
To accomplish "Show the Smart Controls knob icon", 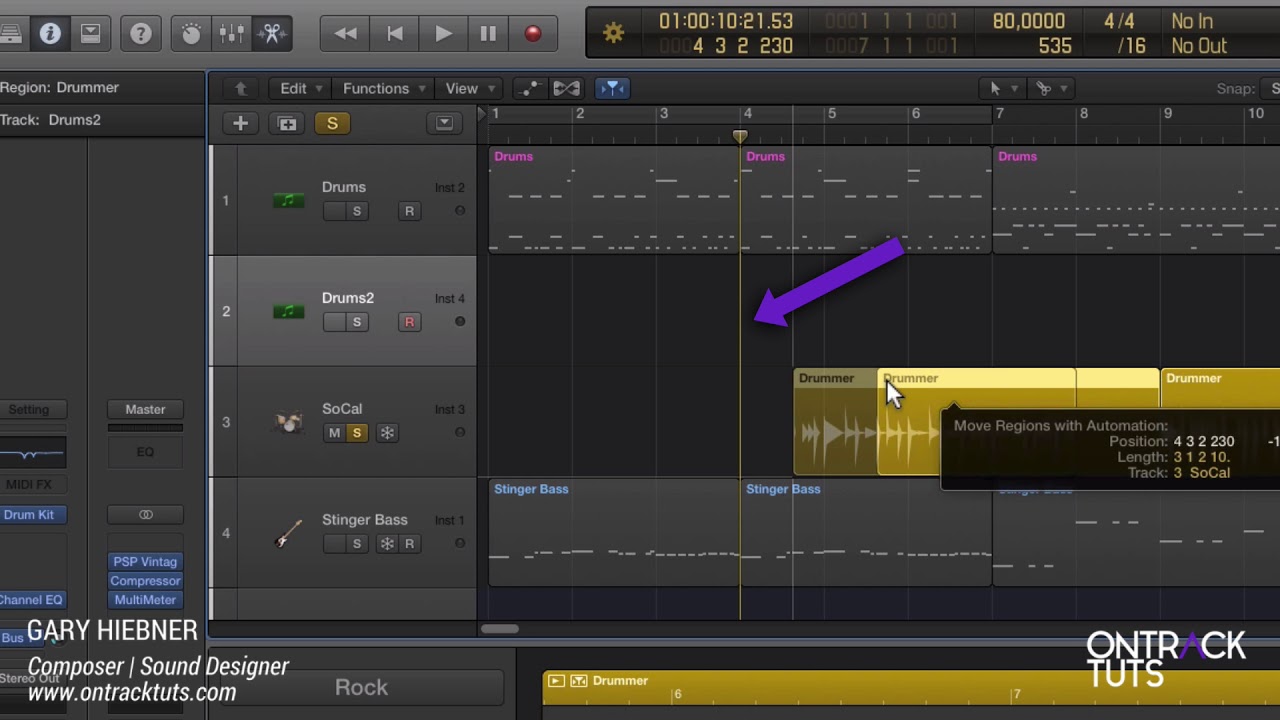I will click(x=191, y=34).
